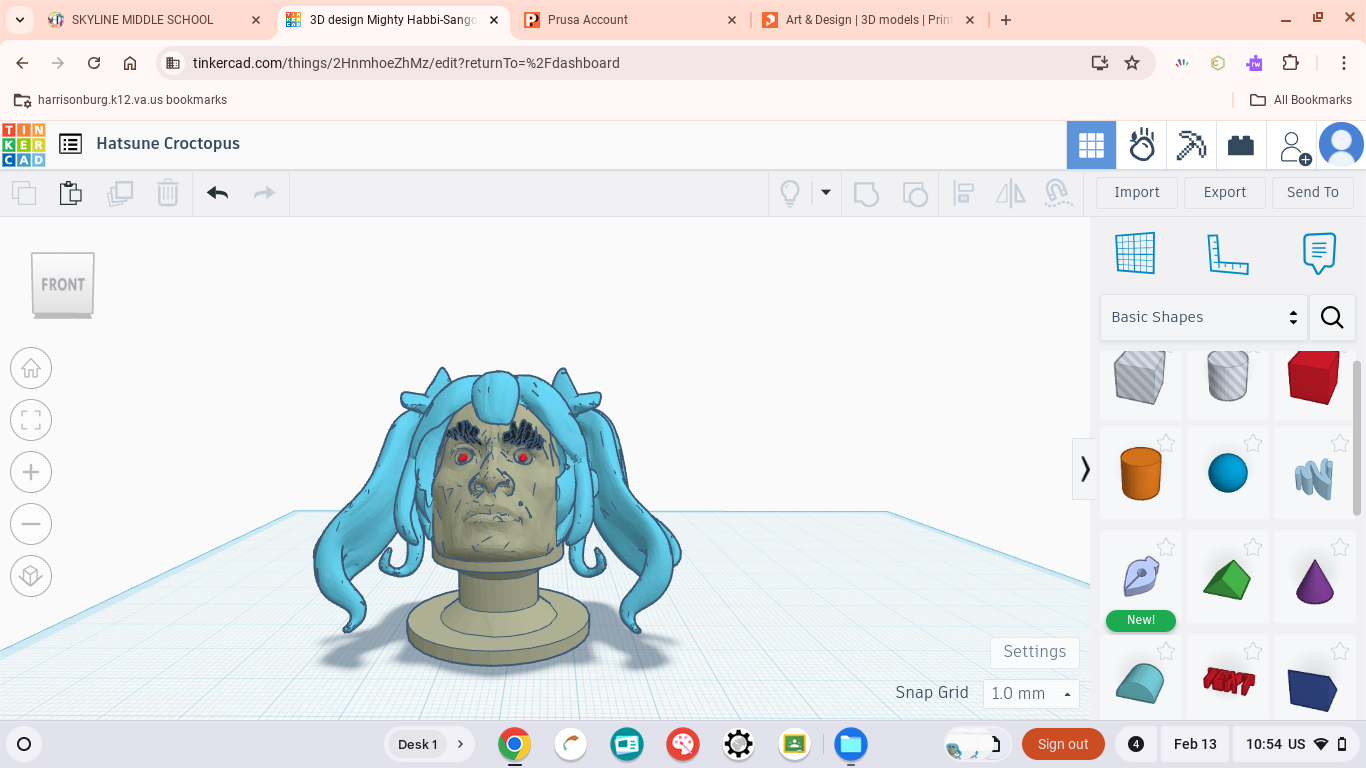Redo the last action

pyautogui.click(x=265, y=193)
